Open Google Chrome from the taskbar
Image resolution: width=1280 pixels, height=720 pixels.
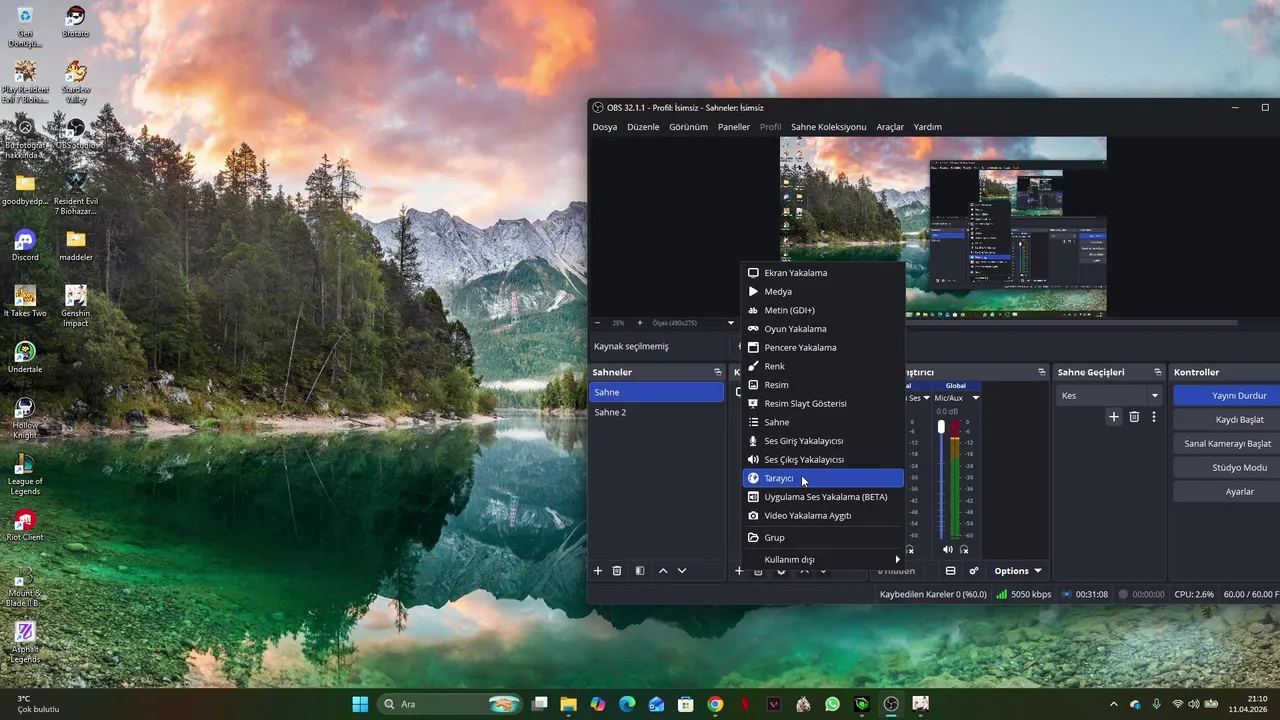[715, 704]
